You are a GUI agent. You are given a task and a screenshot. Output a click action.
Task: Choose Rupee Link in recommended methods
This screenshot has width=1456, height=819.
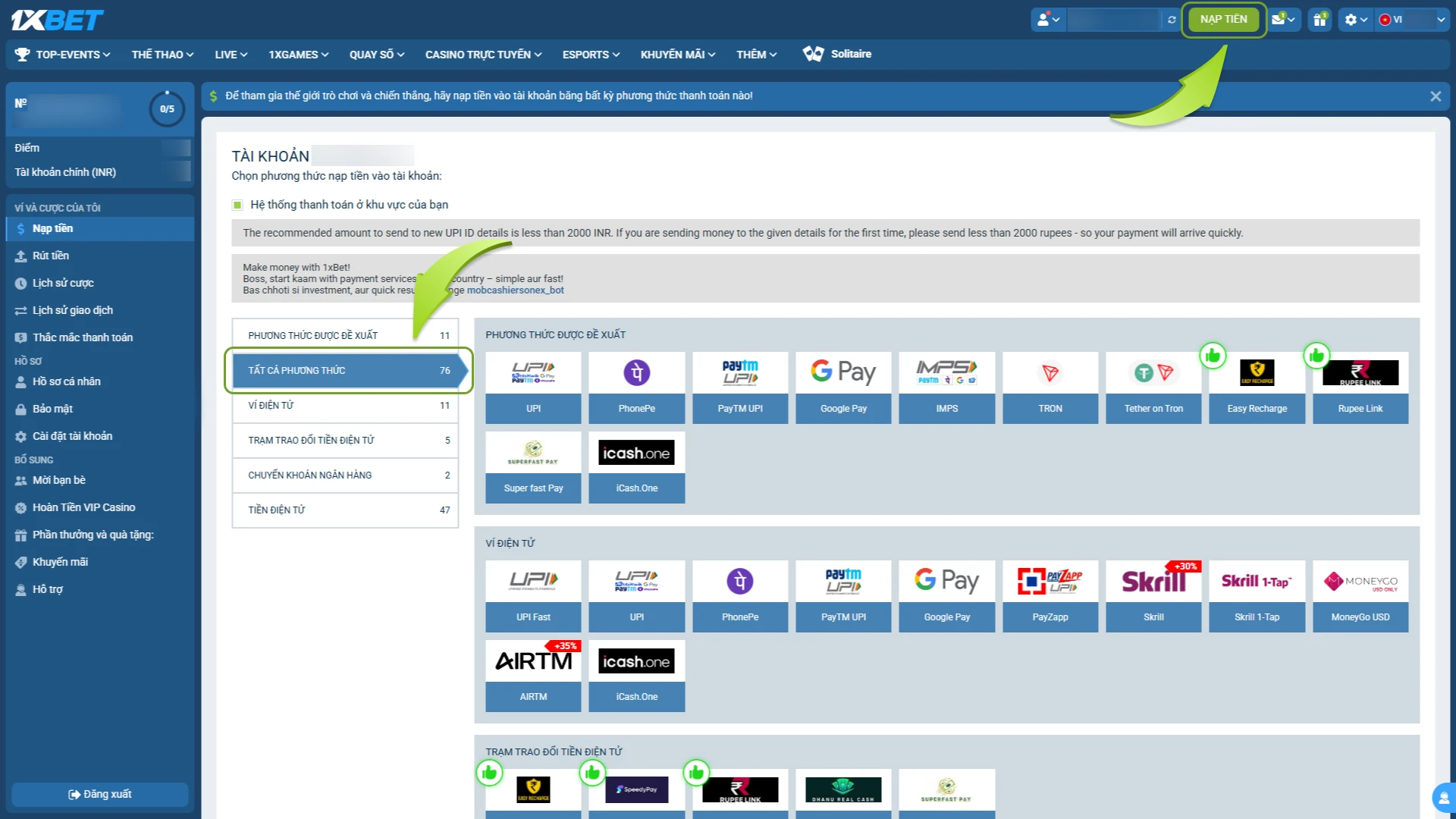click(x=1360, y=388)
